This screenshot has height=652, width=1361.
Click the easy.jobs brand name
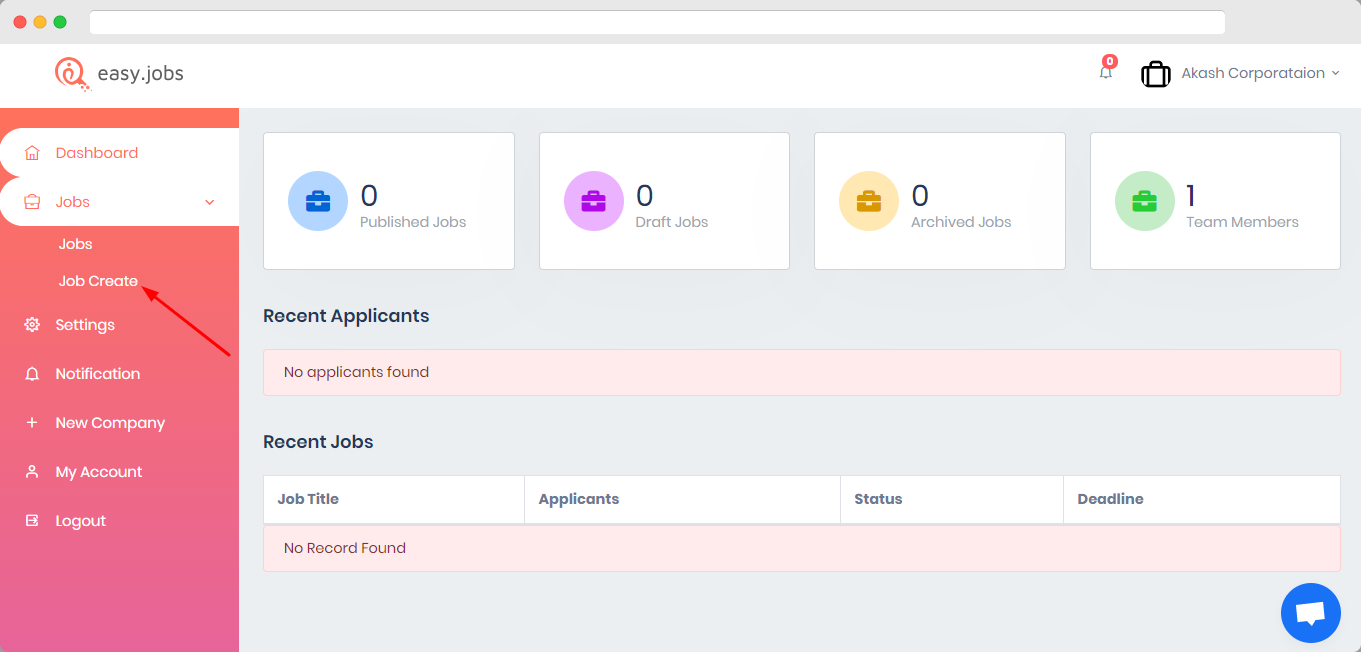click(141, 74)
